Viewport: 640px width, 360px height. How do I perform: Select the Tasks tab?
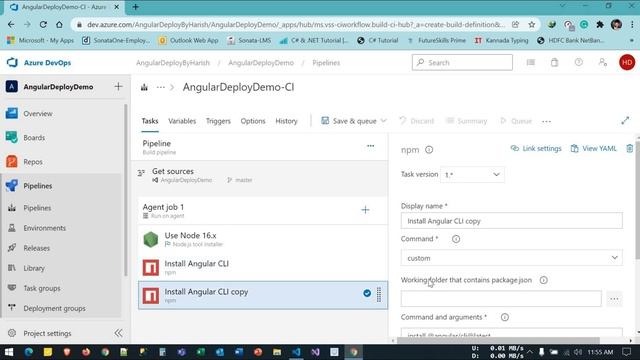[x=150, y=121]
